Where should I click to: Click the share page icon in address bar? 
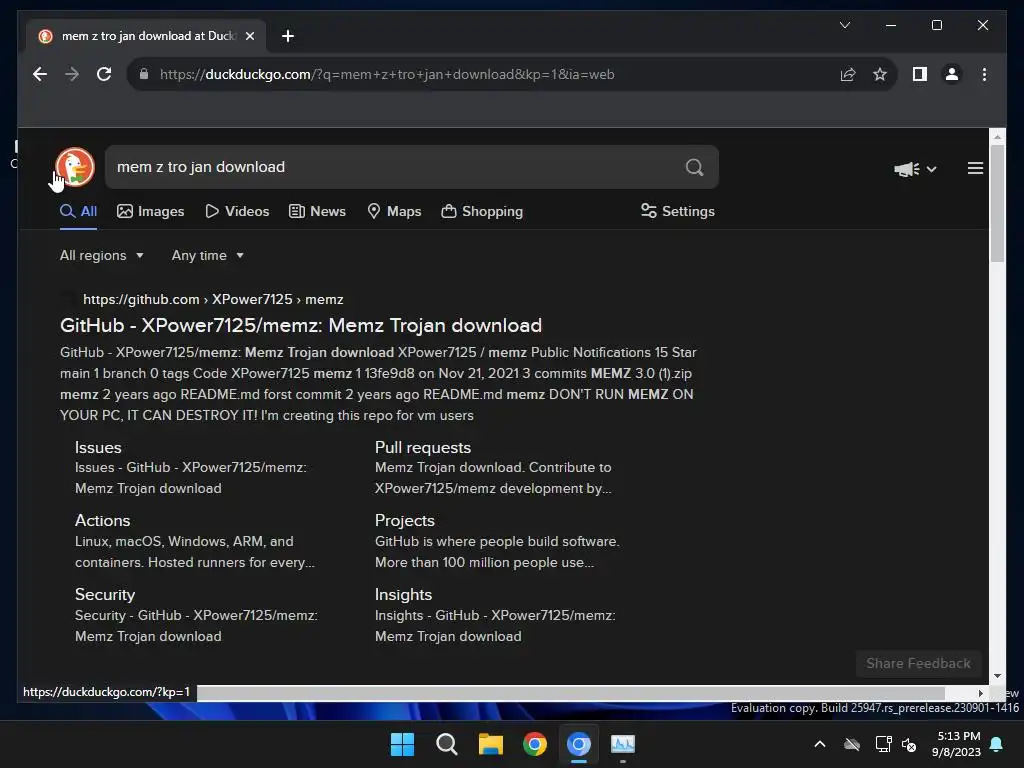click(848, 74)
